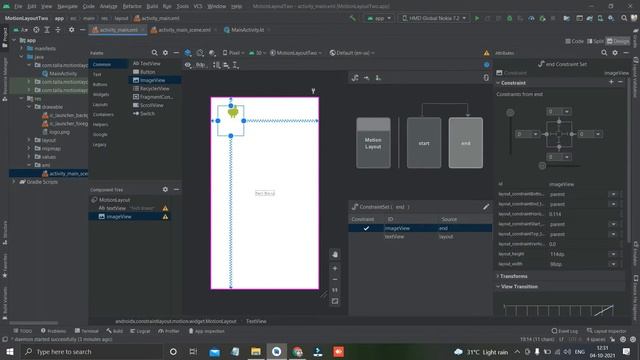Open the MotionLayoutTwo theme dropdown
The width and height of the screenshot is (640, 360).
click(x=296, y=53)
